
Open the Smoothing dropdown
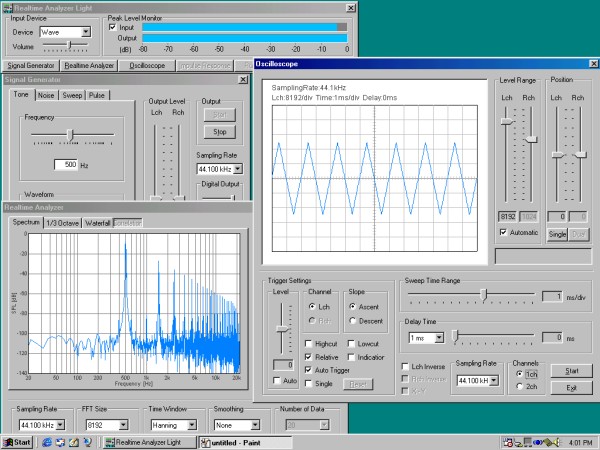click(x=255, y=425)
